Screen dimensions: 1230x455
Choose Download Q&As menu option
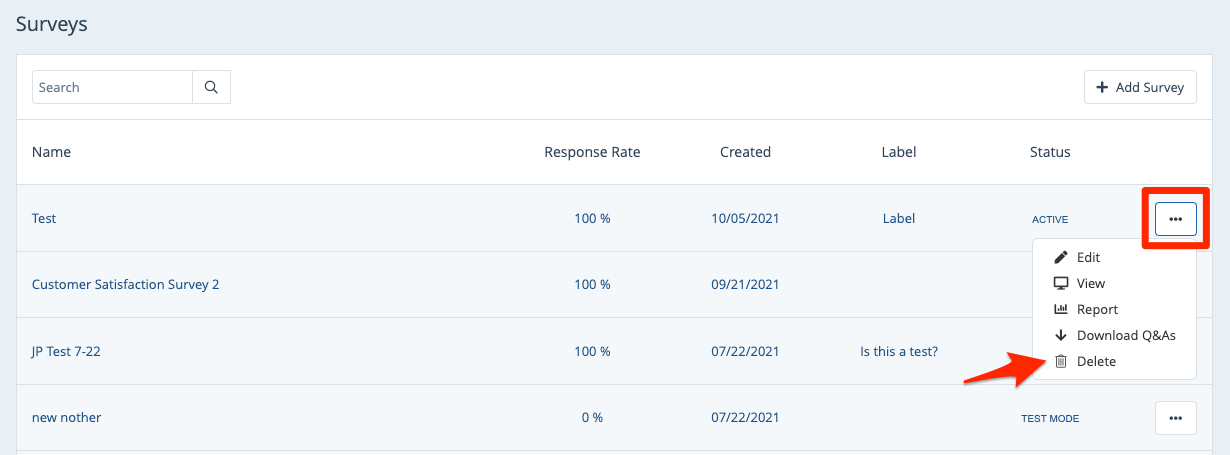coord(1125,335)
